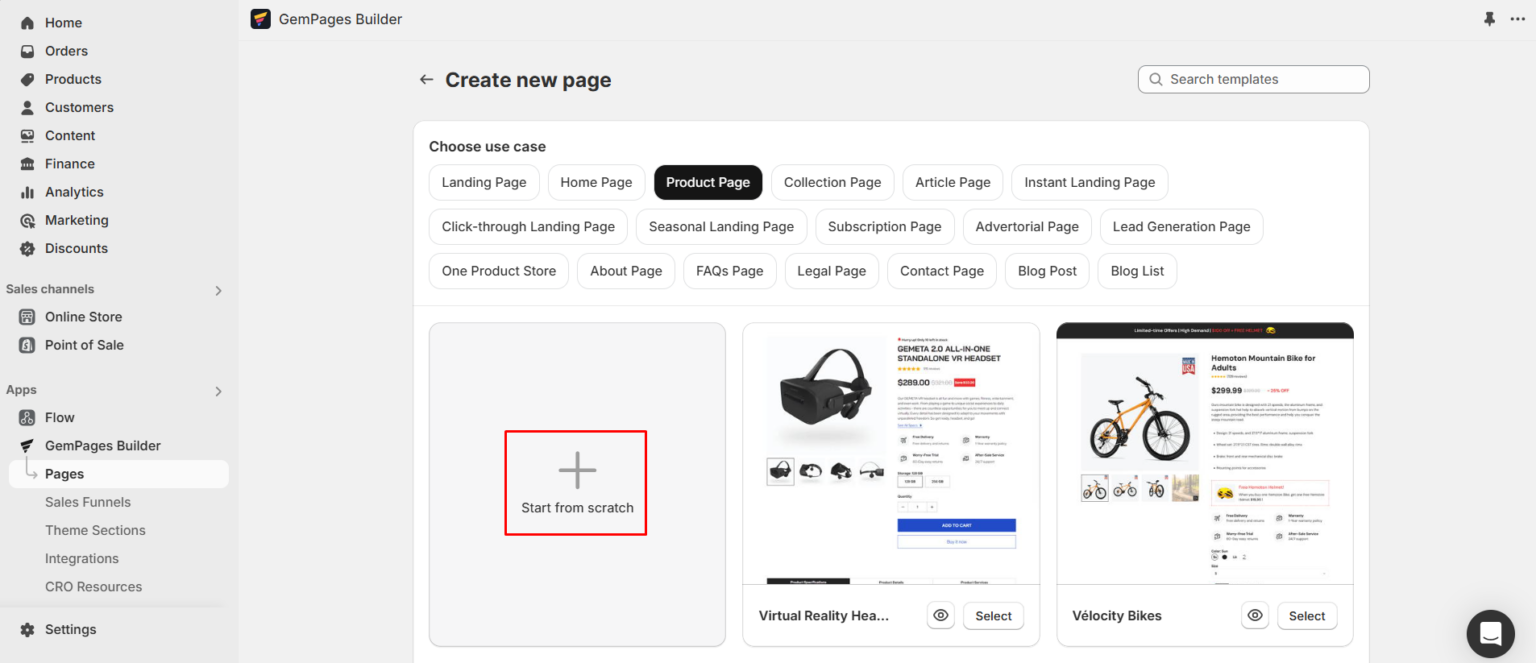Select the Vélocity Bikes template
The height and width of the screenshot is (663, 1536).
coord(1307,615)
